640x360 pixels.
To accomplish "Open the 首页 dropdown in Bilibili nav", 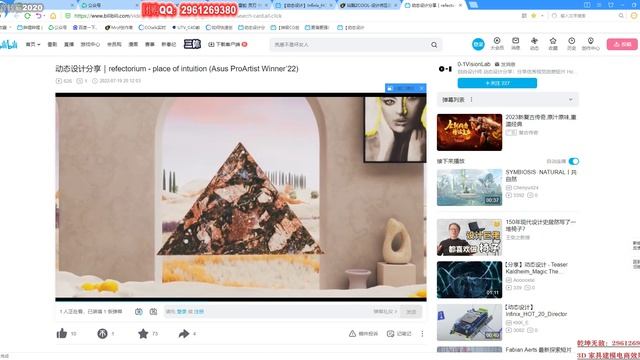I will pos(33,44).
